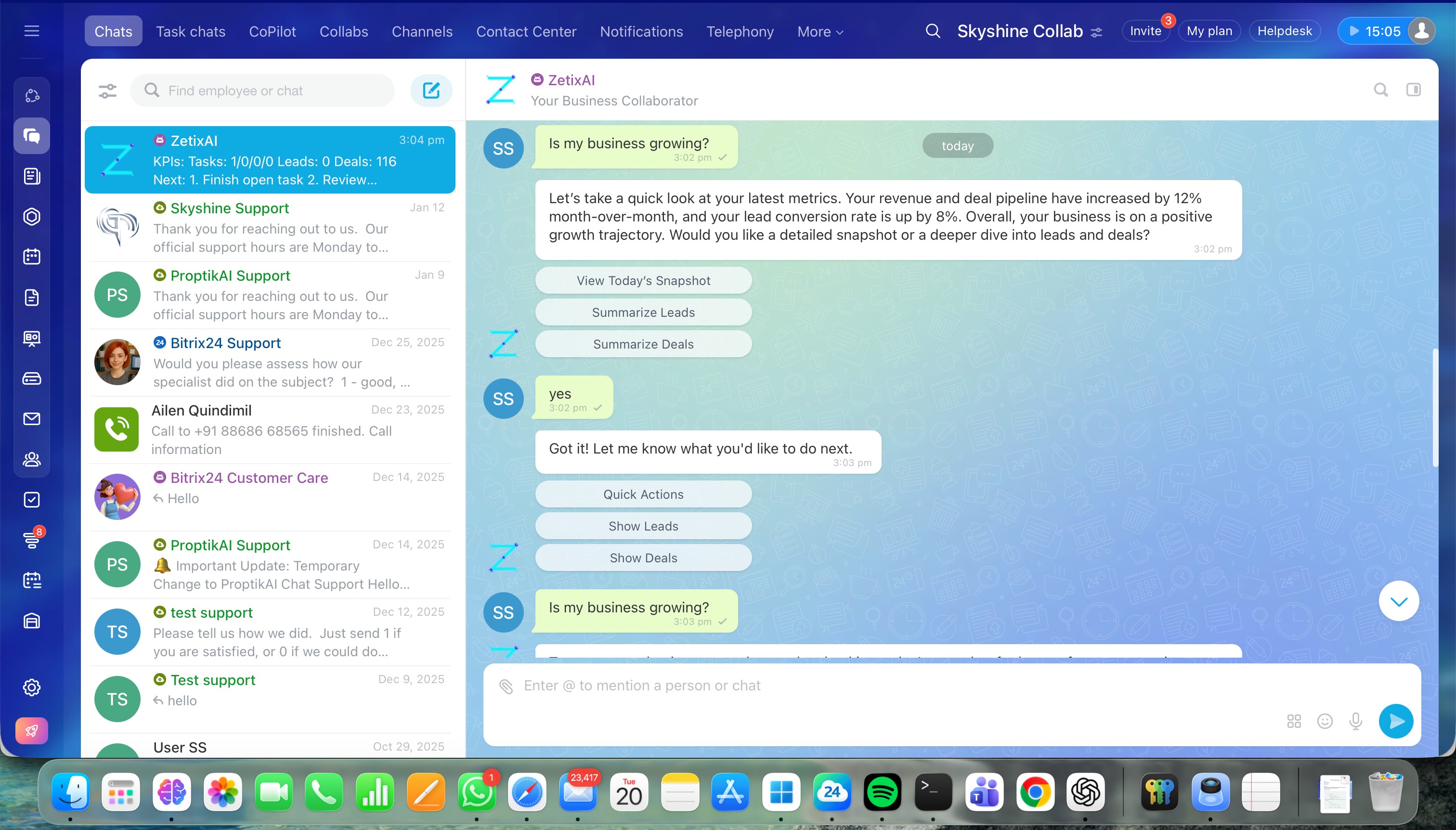Open the mail icon in left sidebar
The width and height of the screenshot is (1456, 830).
32,419
